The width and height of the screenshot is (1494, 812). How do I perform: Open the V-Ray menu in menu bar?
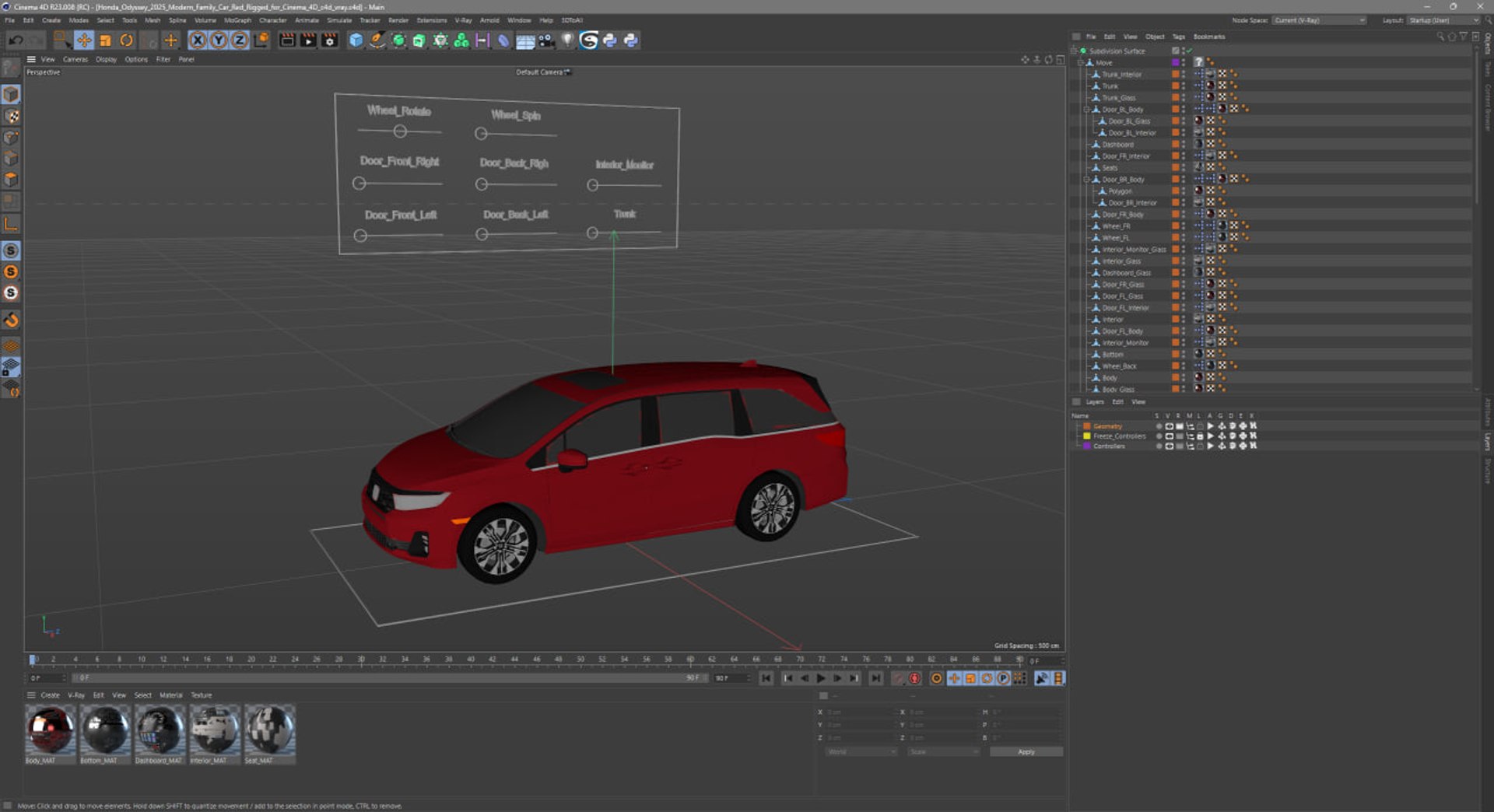(464, 20)
